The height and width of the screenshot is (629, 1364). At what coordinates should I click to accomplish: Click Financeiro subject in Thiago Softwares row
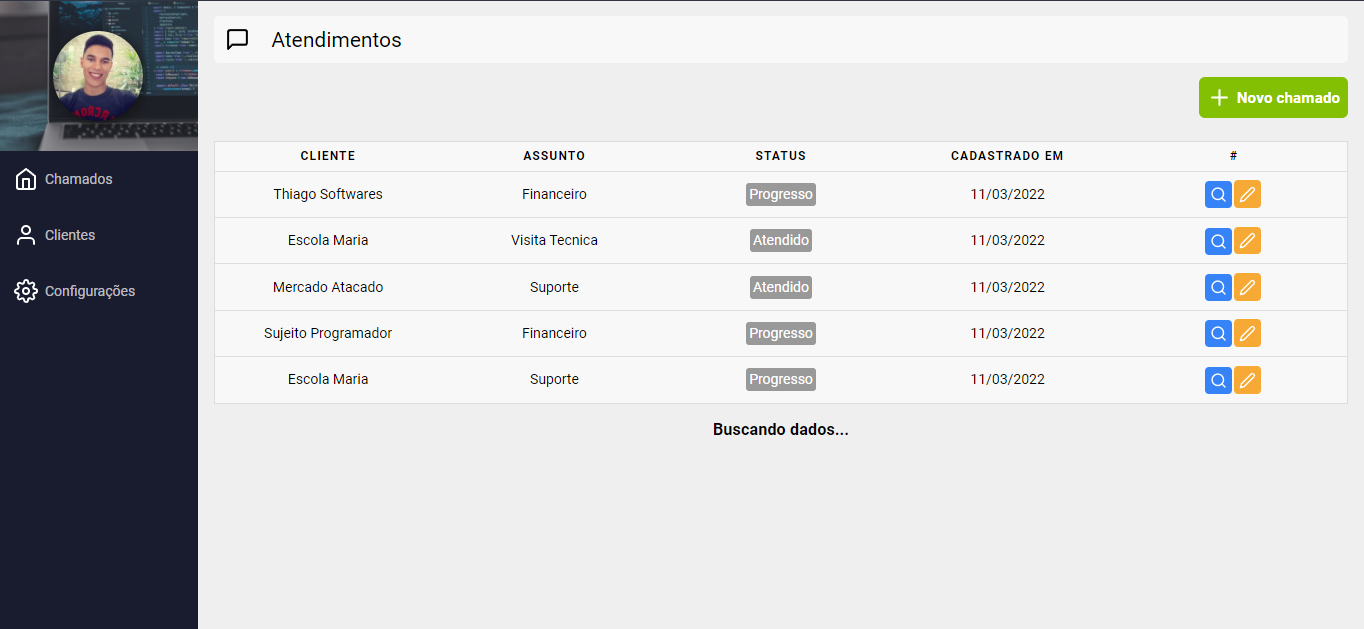click(554, 194)
